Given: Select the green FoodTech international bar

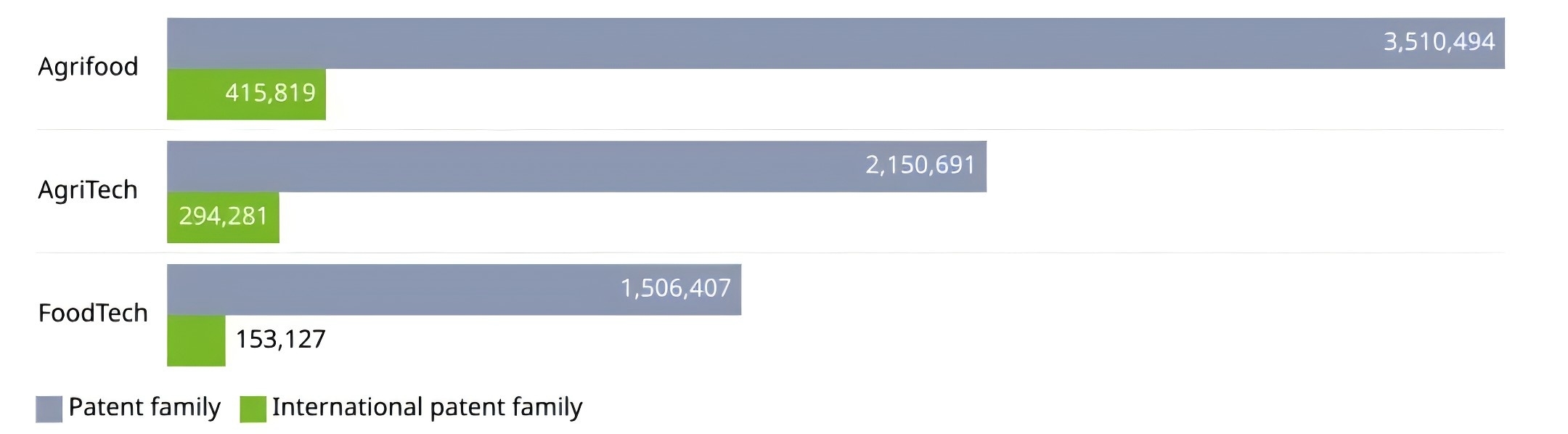Looking at the screenshot, I should coord(196,340).
